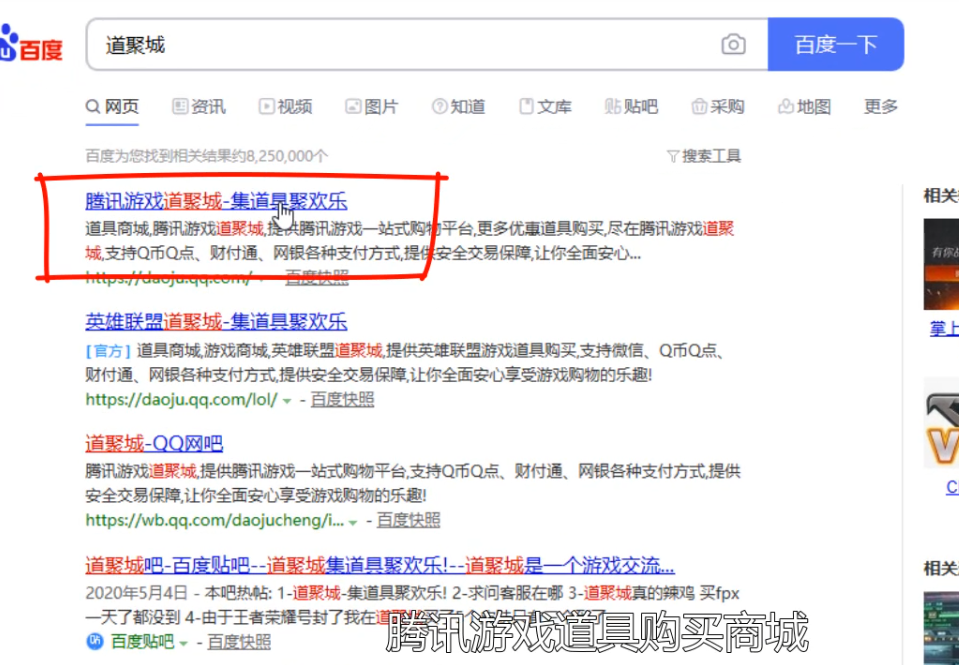Open first related thumbnail in right sidebar
The image size is (959, 665).
click(x=941, y=264)
